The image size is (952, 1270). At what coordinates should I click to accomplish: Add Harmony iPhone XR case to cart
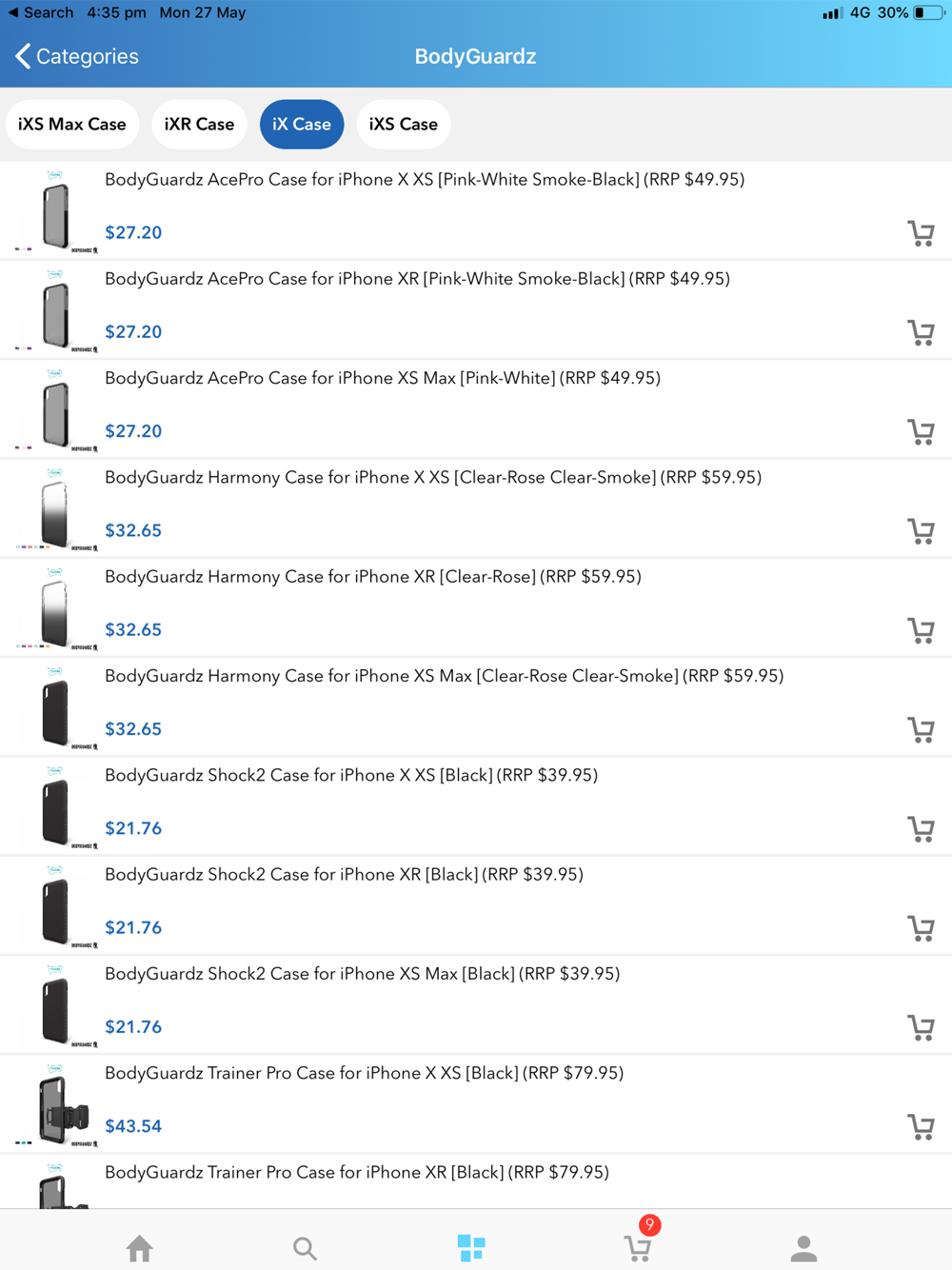921,630
